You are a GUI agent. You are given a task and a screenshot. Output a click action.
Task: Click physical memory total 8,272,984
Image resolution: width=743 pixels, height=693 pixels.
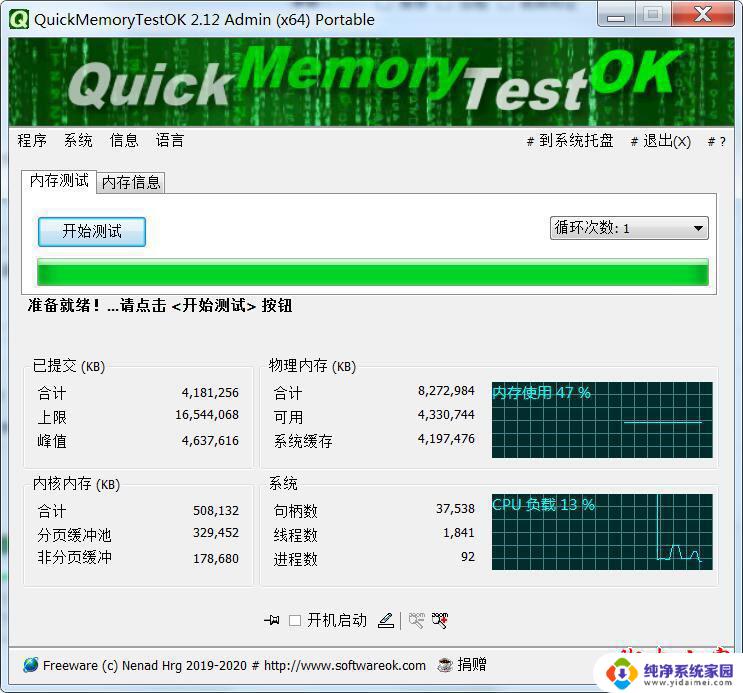(446, 391)
